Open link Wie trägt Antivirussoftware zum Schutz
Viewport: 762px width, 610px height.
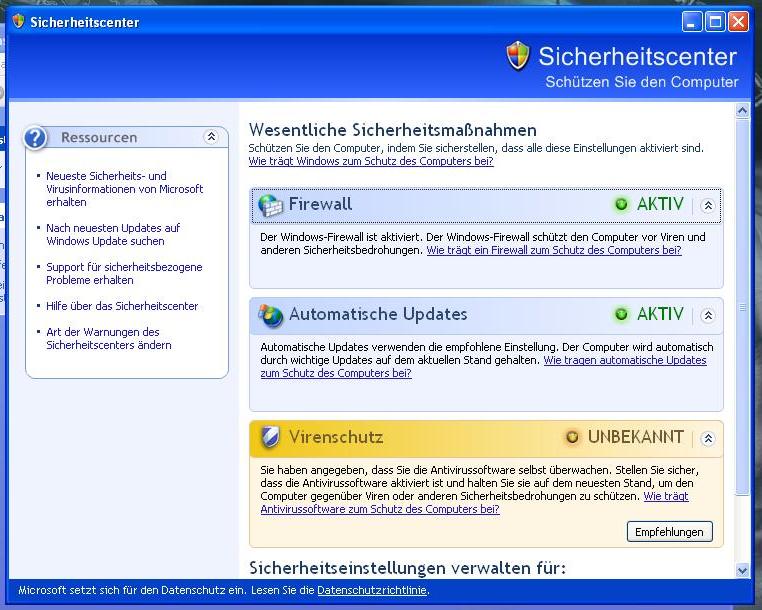380,509
